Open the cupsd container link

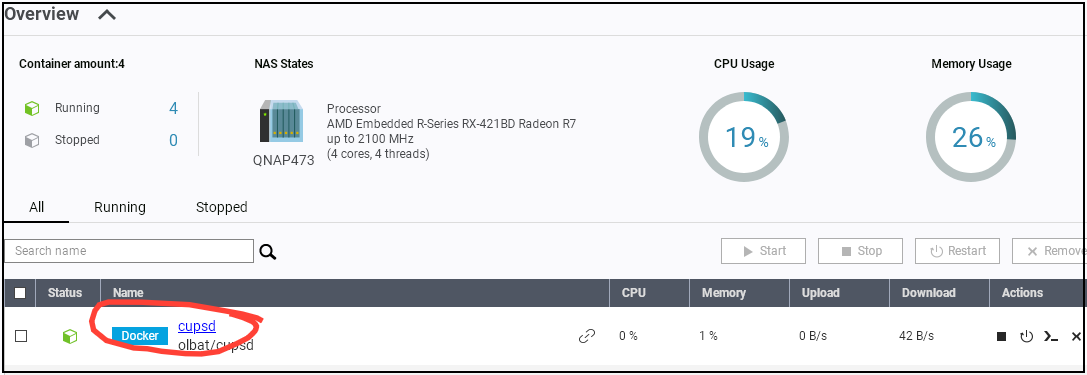pos(197,326)
